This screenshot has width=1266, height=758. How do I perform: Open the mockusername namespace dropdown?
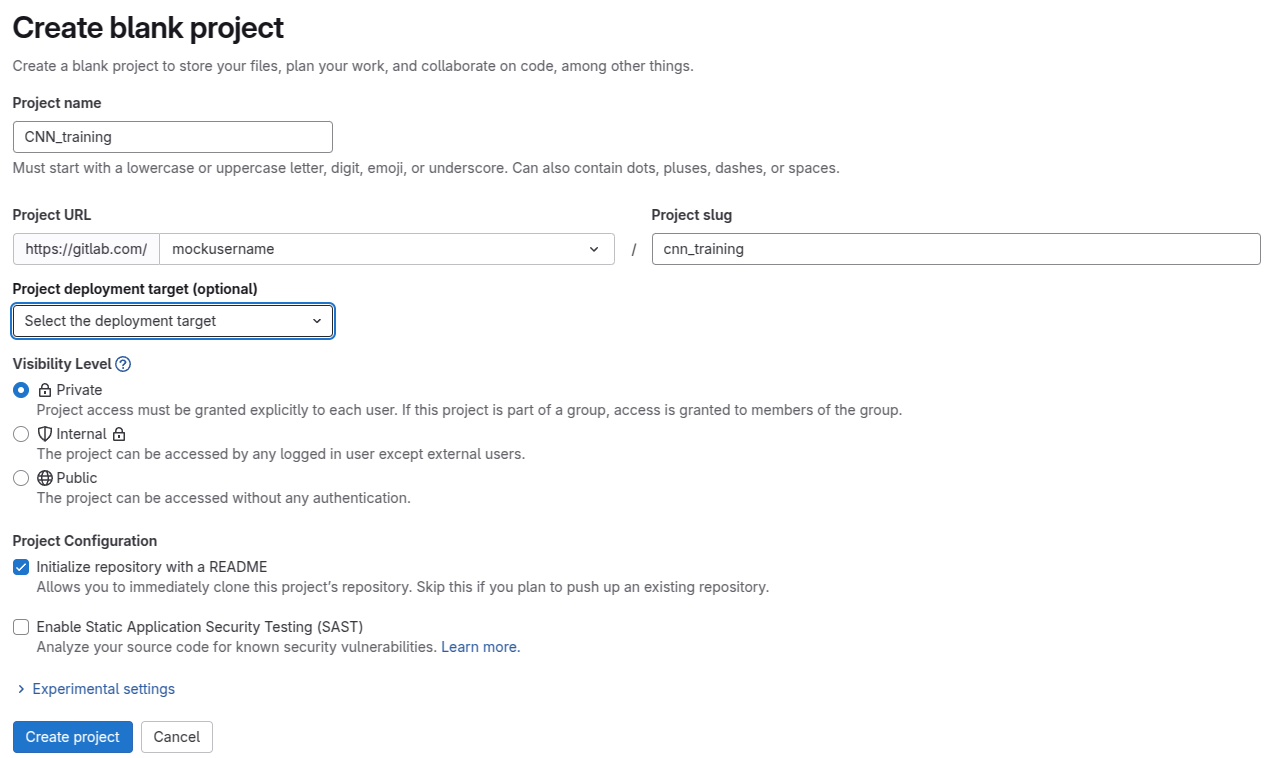tap(386, 249)
